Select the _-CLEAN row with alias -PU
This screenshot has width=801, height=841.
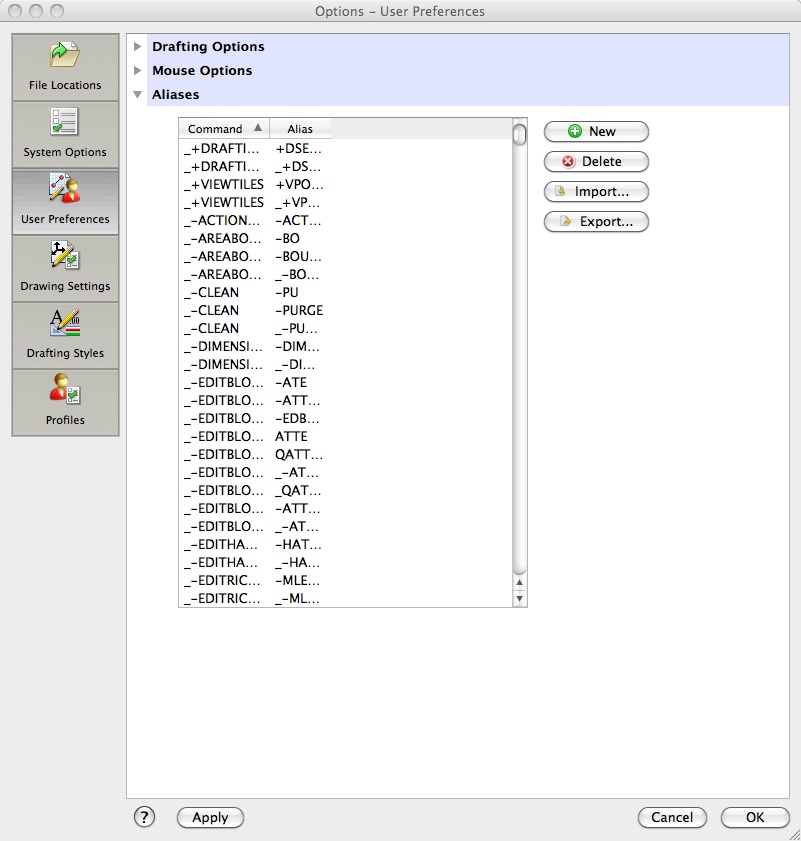coord(346,292)
